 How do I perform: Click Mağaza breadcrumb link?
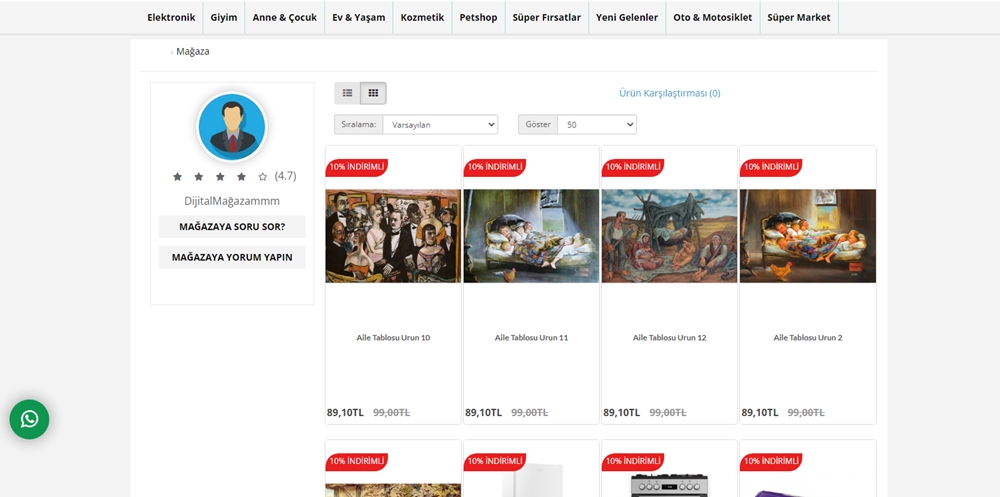(x=193, y=51)
